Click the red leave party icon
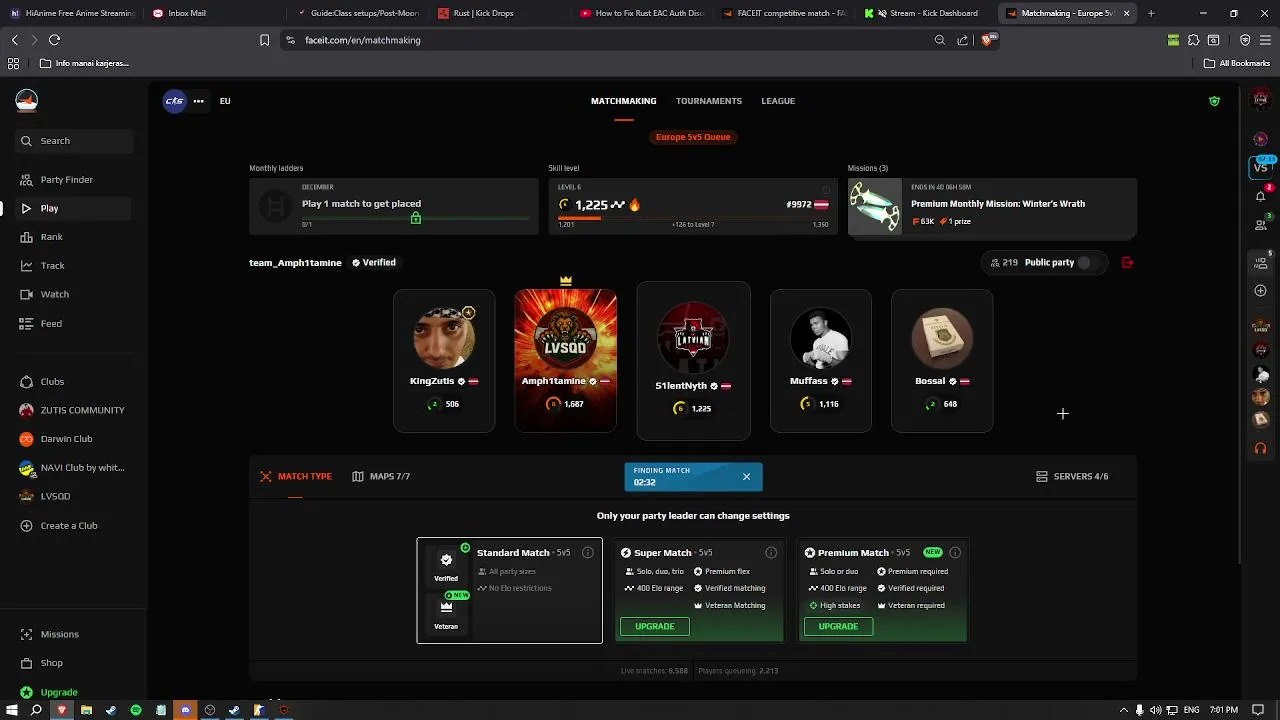Viewport: 1280px width, 720px height. point(1128,263)
